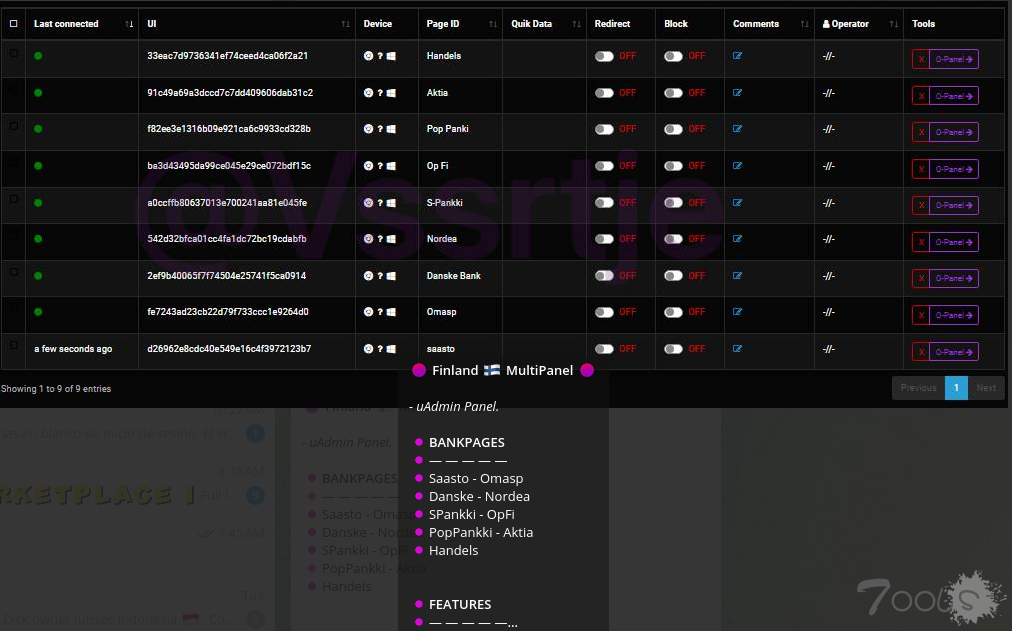Open O-Panel for Handels row
The height and width of the screenshot is (631, 1012).
(954, 59)
